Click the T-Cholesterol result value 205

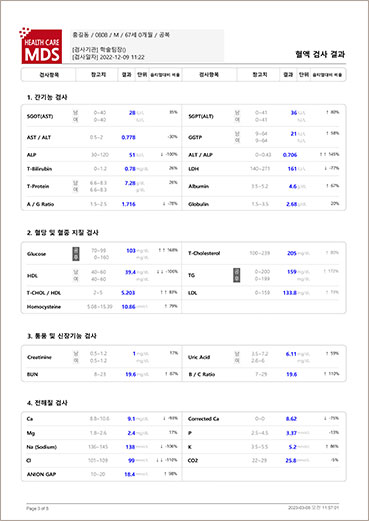coord(292,253)
